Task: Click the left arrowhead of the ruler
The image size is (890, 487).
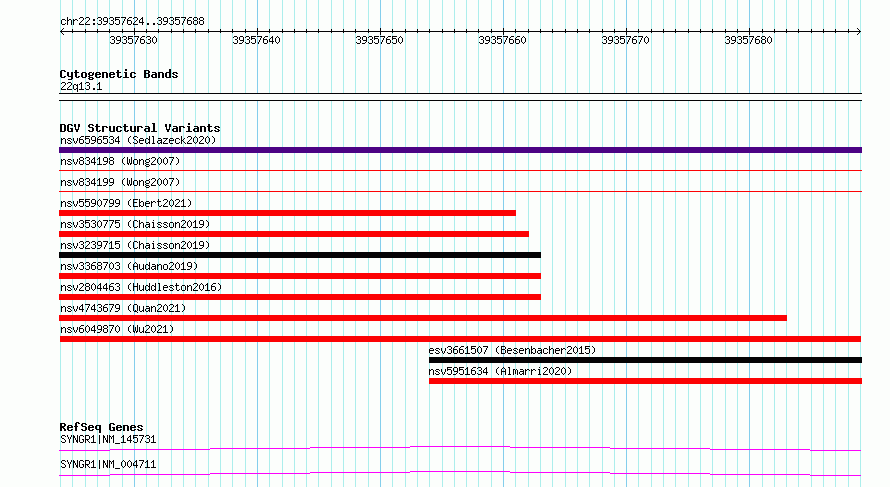Action: tap(62, 32)
